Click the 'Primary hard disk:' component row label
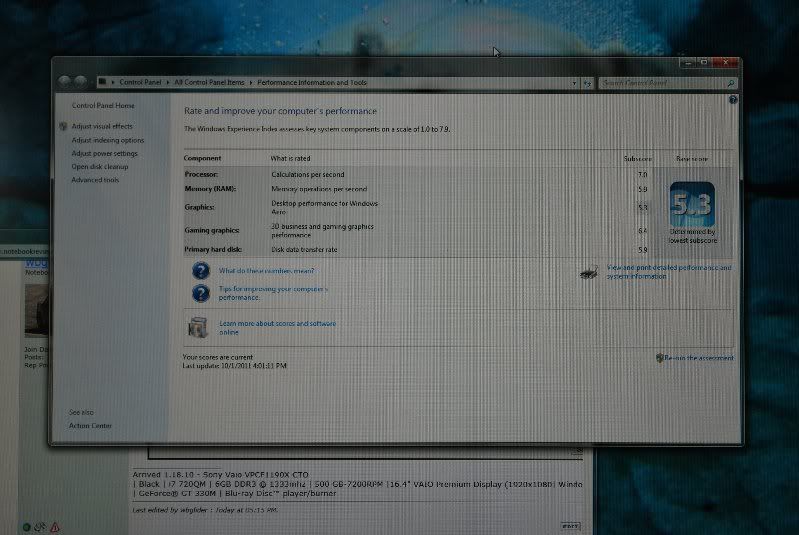Viewport: 799px width, 535px height. click(x=213, y=250)
